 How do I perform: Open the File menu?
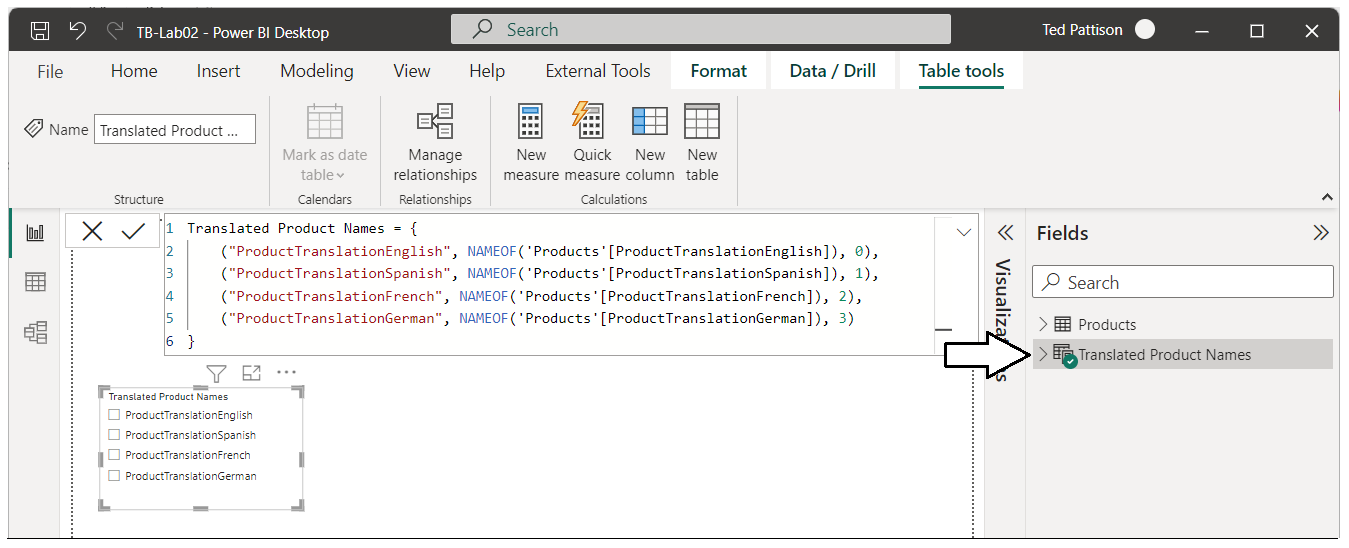click(x=50, y=71)
